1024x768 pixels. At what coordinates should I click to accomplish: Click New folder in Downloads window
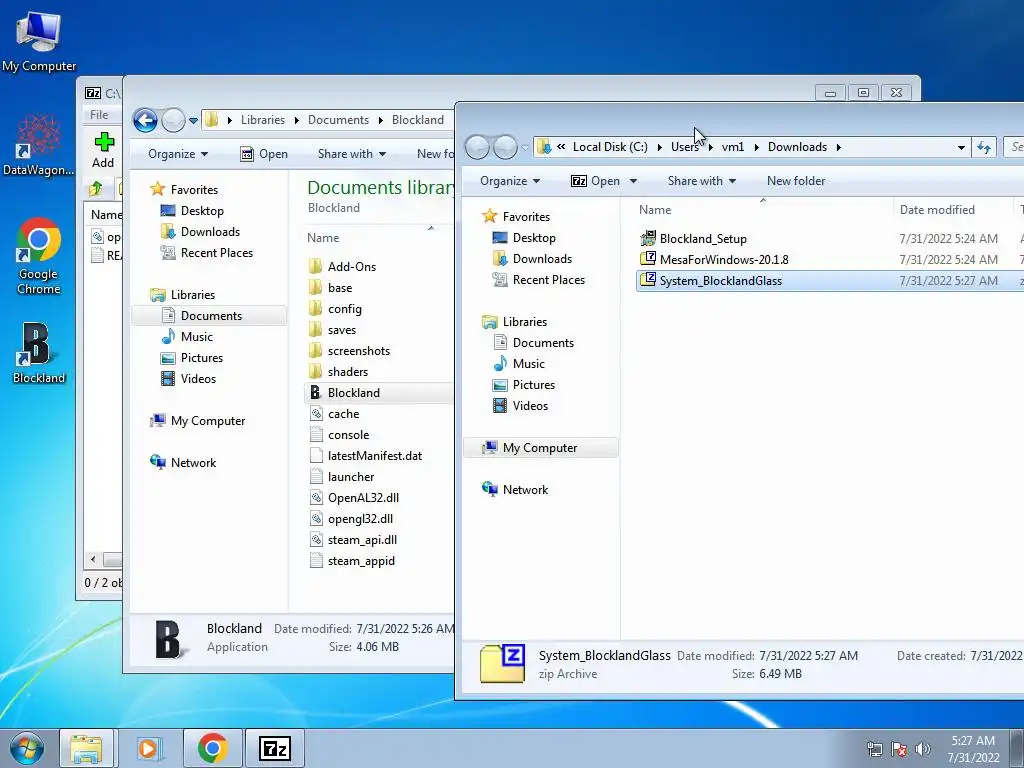[795, 181]
